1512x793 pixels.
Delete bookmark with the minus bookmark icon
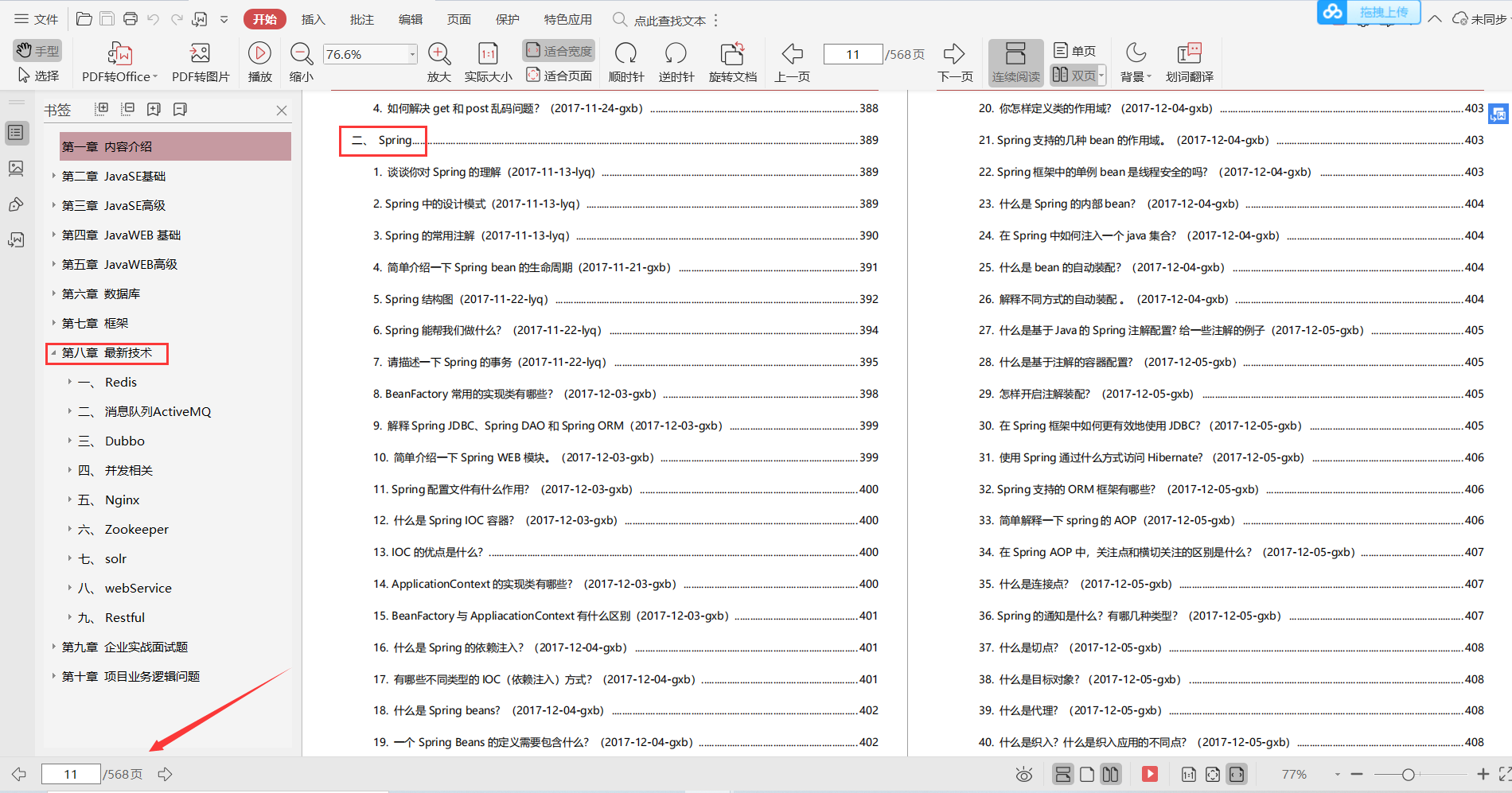point(180,109)
